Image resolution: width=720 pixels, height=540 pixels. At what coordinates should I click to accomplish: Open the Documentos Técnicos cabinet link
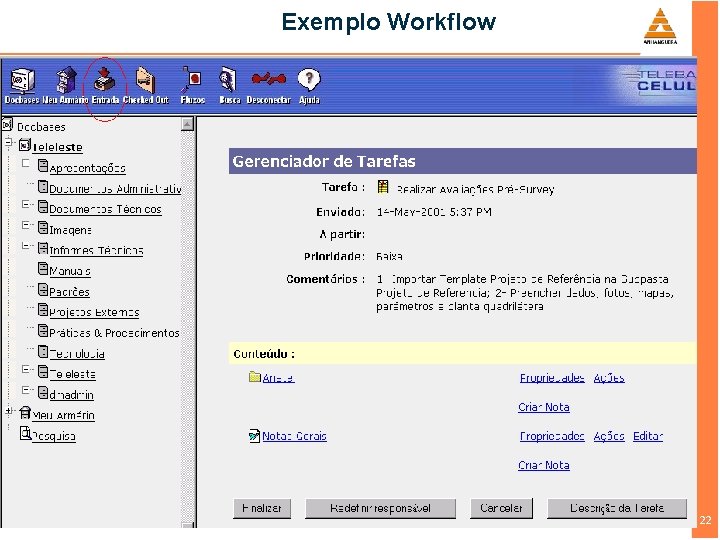click(105, 209)
